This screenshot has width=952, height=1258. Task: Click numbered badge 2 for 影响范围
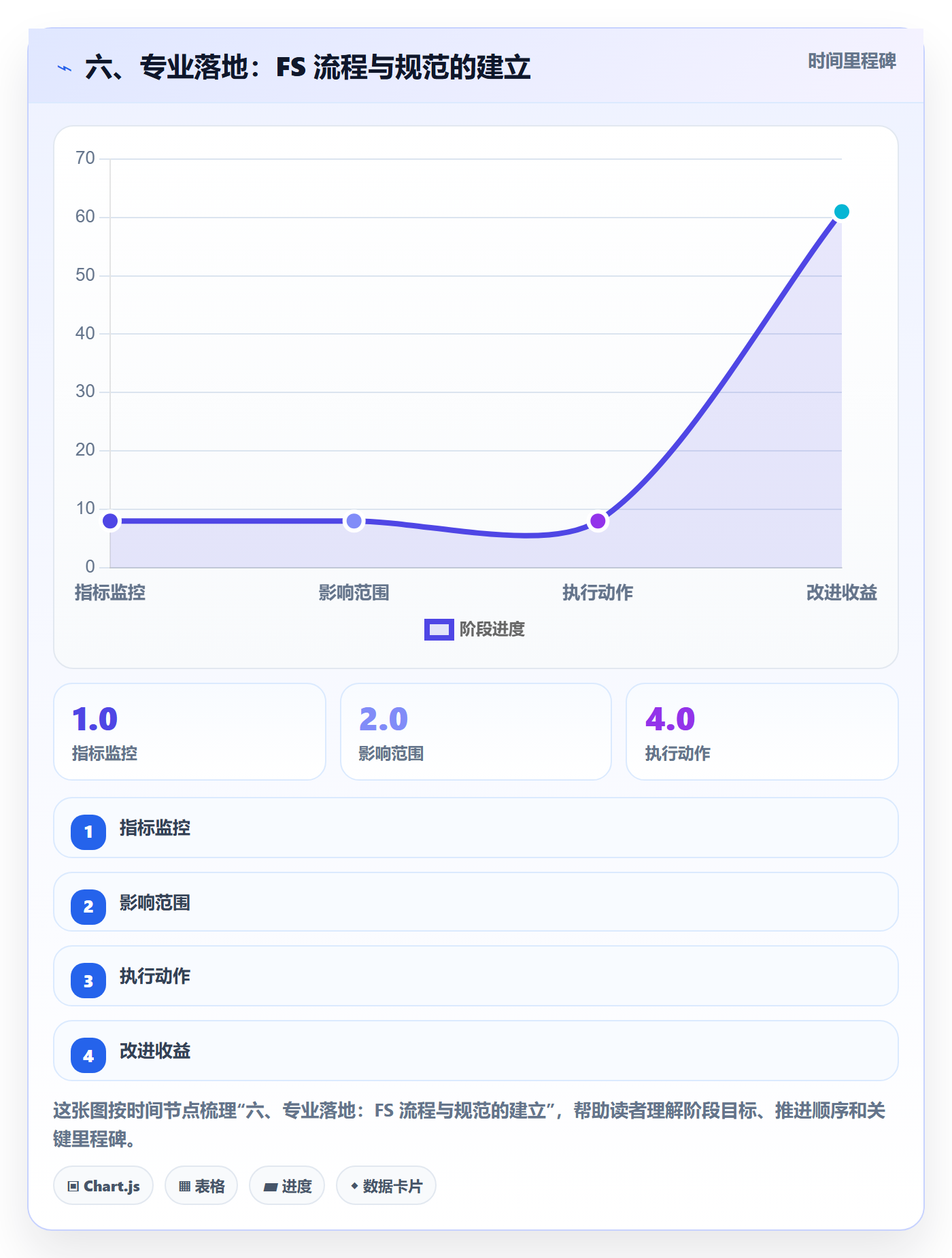click(88, 906)
